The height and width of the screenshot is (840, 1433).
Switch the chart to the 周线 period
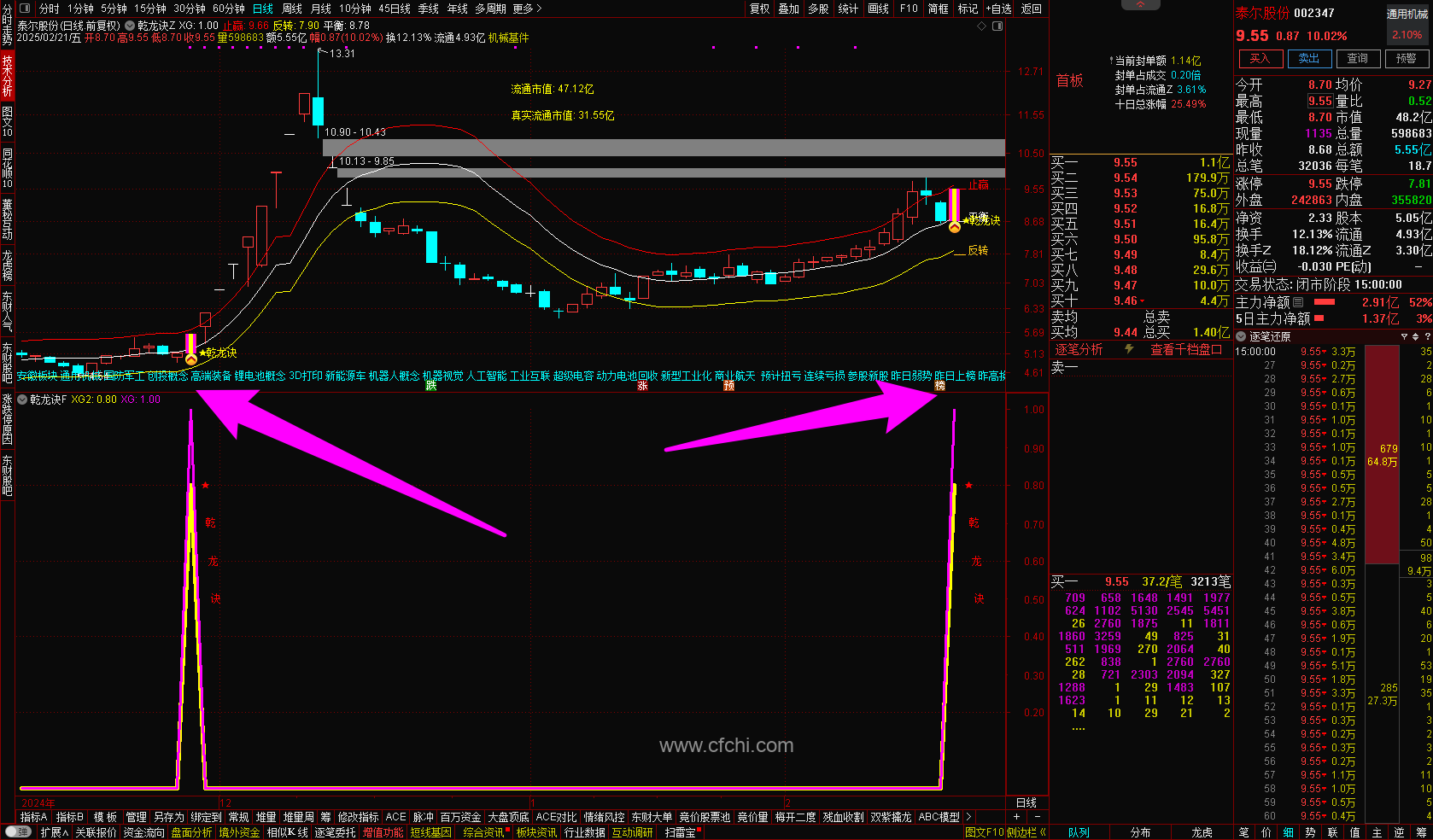pyautogui.click(x=292, y=9)
